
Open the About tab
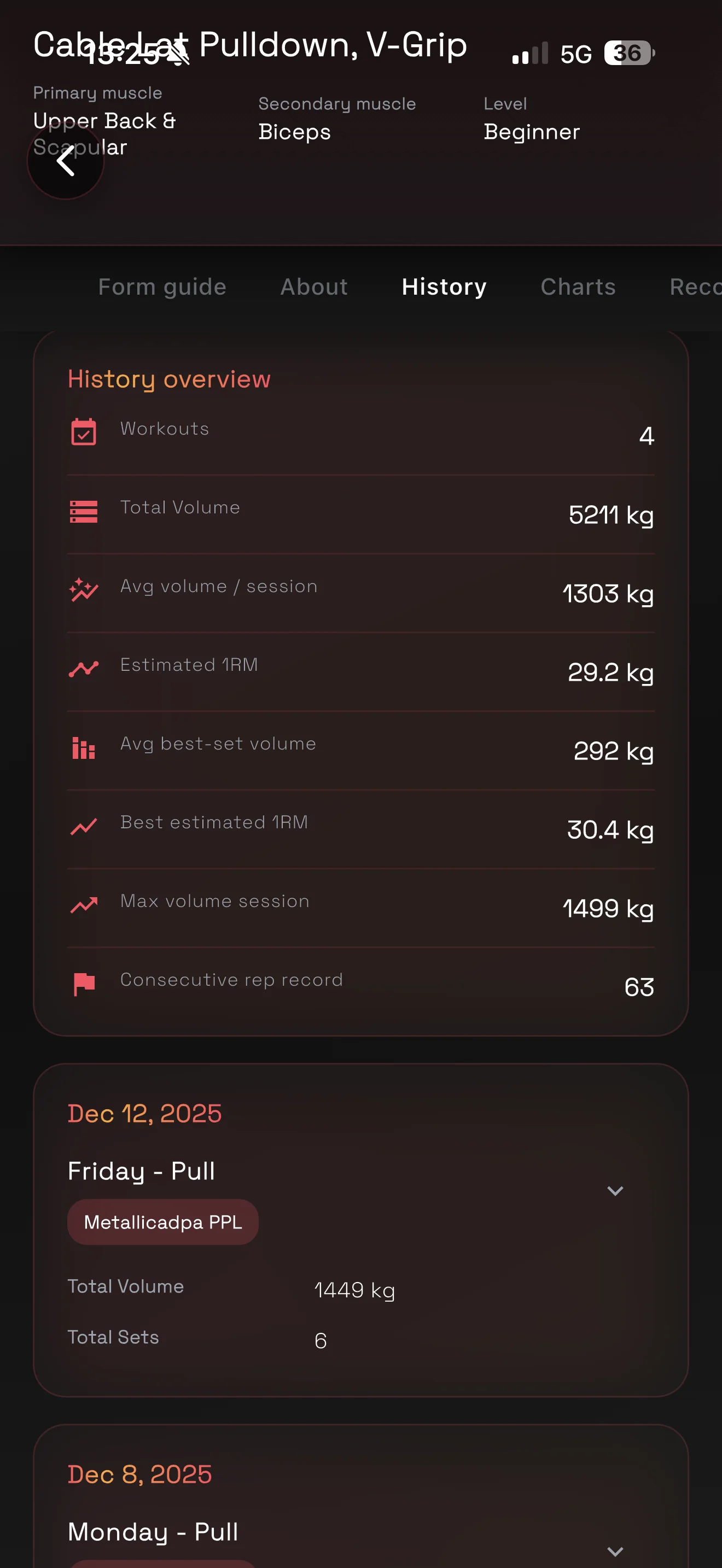(x=313, y=286)
